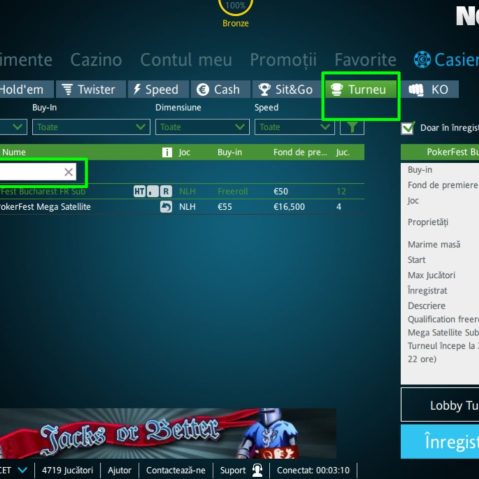
Task: Click the re-entry arrow icon on Mega Satellite
Action: pos(166,207)
